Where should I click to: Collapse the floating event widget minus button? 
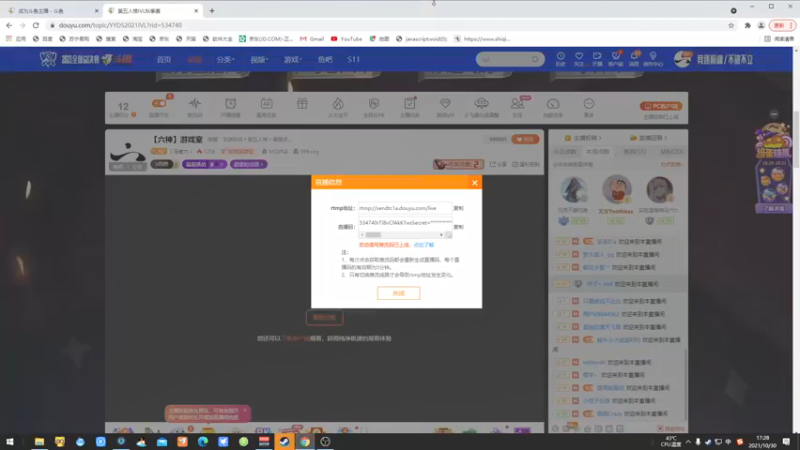(774, 114)
